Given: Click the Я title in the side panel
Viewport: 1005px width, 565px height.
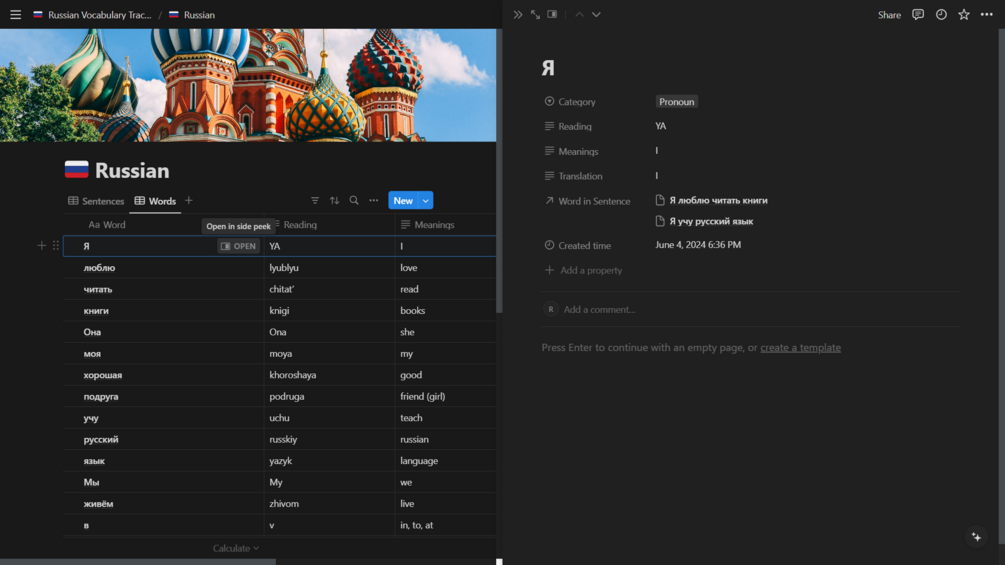Looking at the screenshot, I should 548,67.
